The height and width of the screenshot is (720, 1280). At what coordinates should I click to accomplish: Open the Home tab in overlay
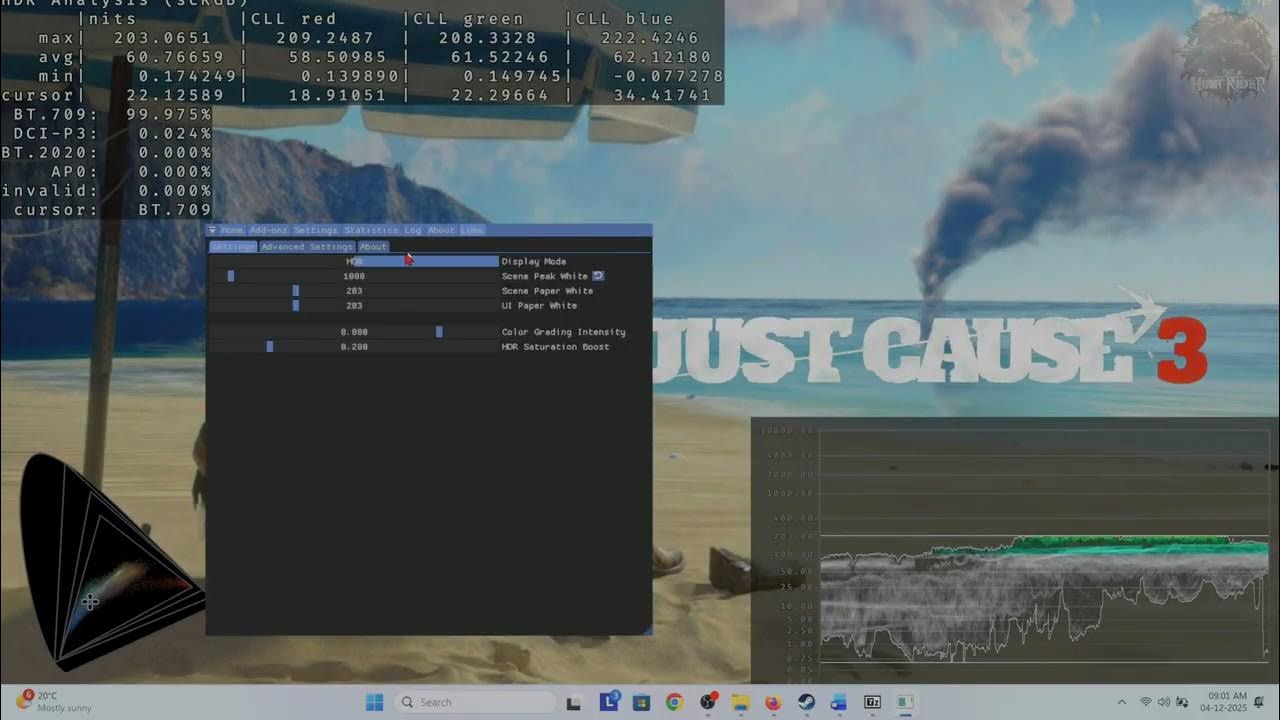point(232,230)
